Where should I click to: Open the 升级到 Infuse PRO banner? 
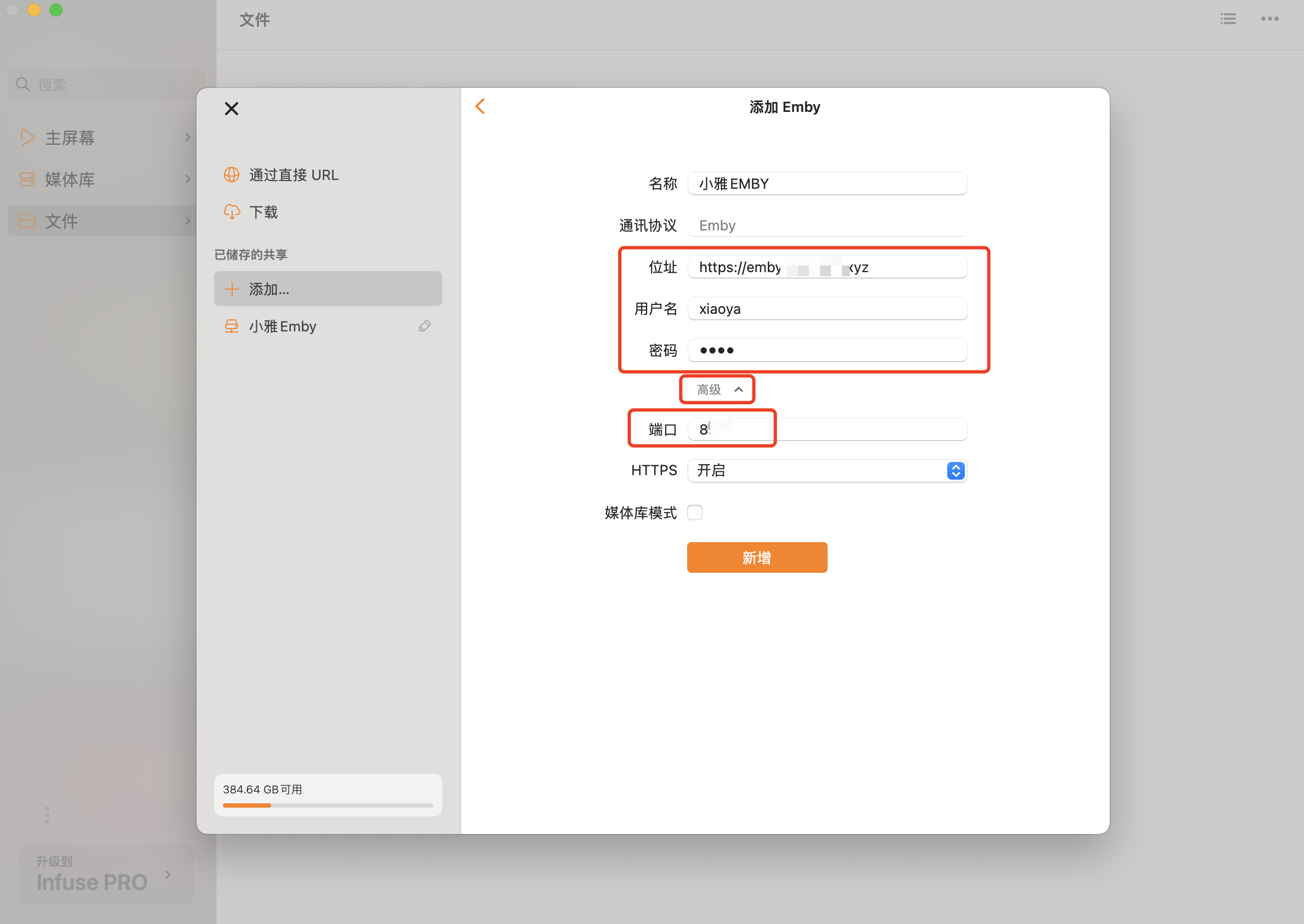106,875
